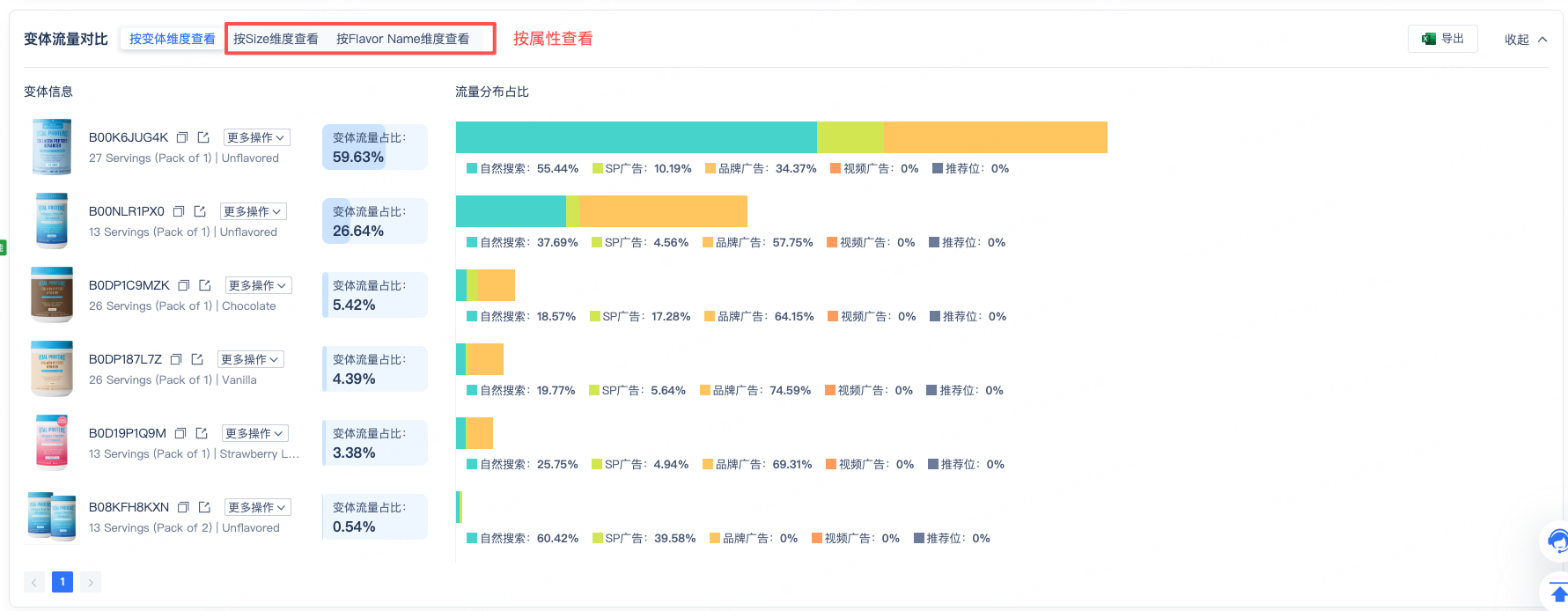The image size is (1568, 611).
Task: Switch to 按变体维度查看 tab
Action: (172, 39)
